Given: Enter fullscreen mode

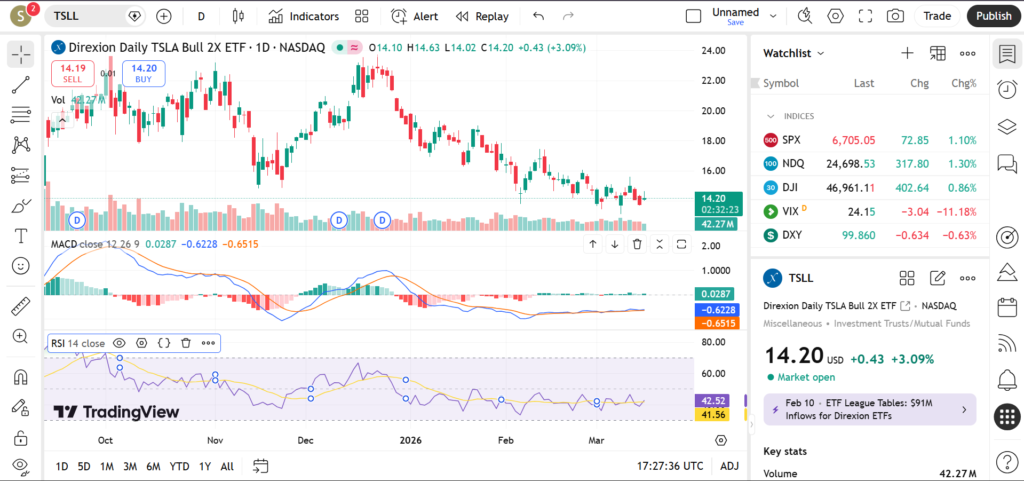Looking at the screenshot, I should point(865,16).
